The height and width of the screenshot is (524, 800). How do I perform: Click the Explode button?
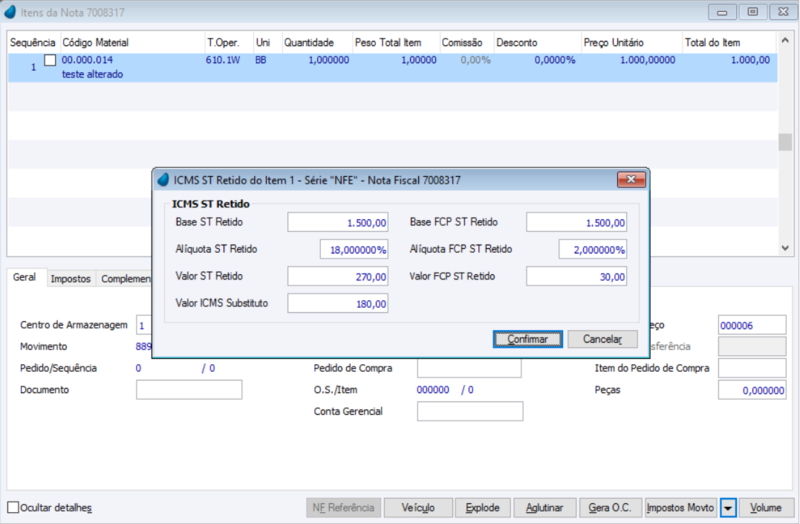pyautogui.click(x=483, y=508)
